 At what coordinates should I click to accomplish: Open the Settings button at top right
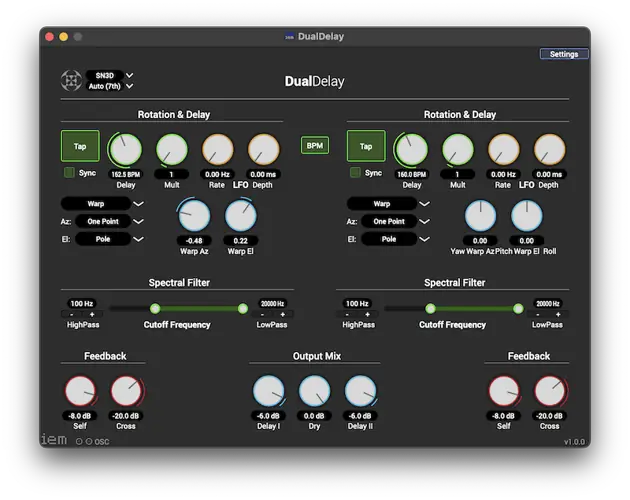564,54
